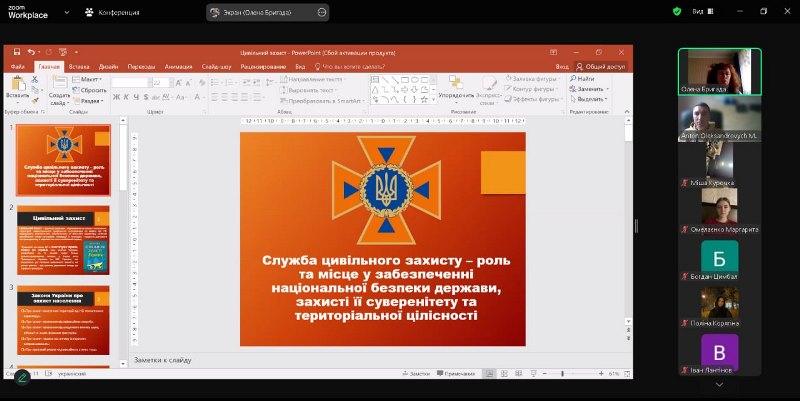Viewport: 800px width, 401px height.
Task: Switch to the Дизайн tab
Action: coord(109,67)
